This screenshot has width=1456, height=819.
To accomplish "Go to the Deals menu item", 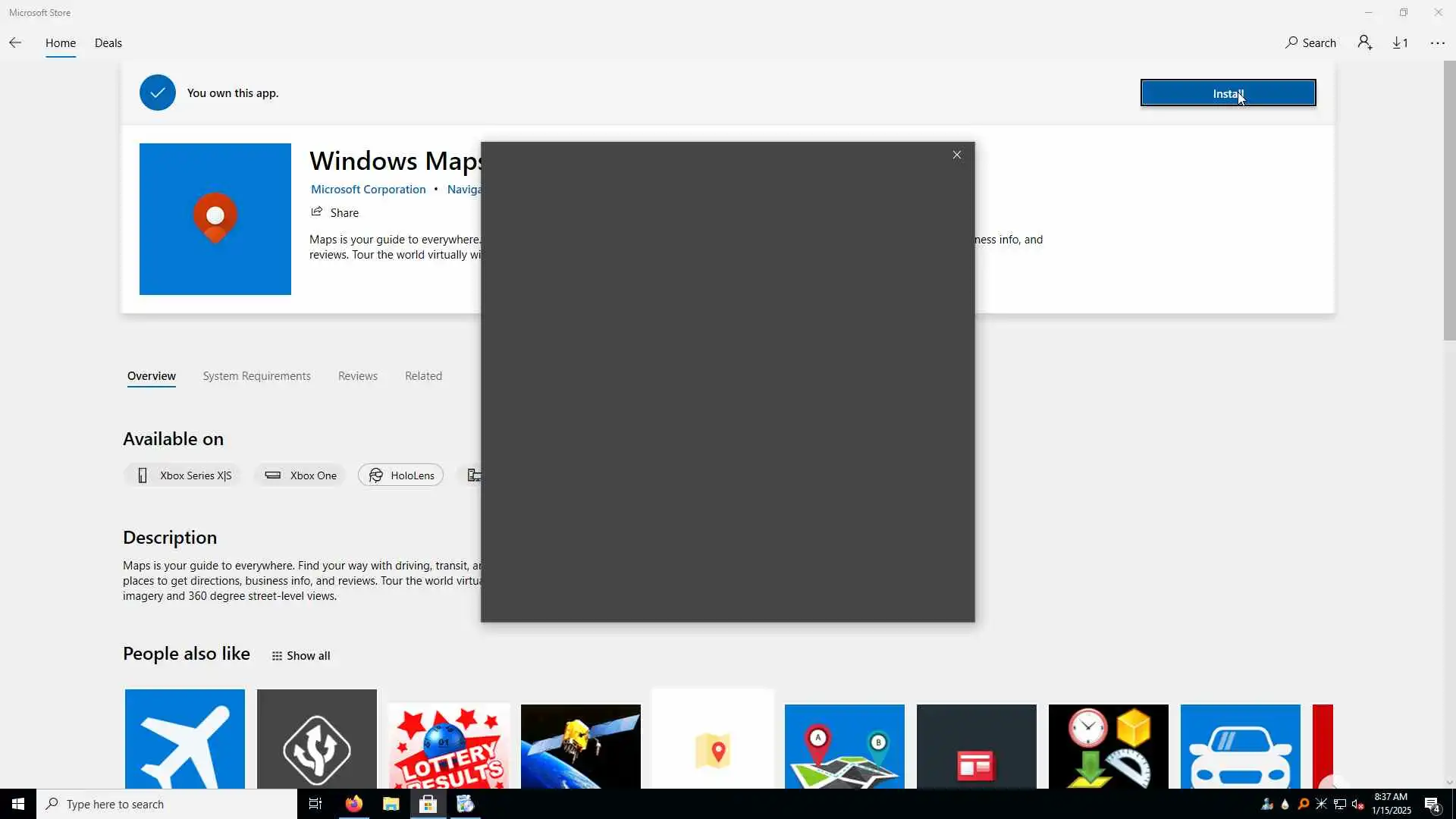I will click(x=108, y=43).
